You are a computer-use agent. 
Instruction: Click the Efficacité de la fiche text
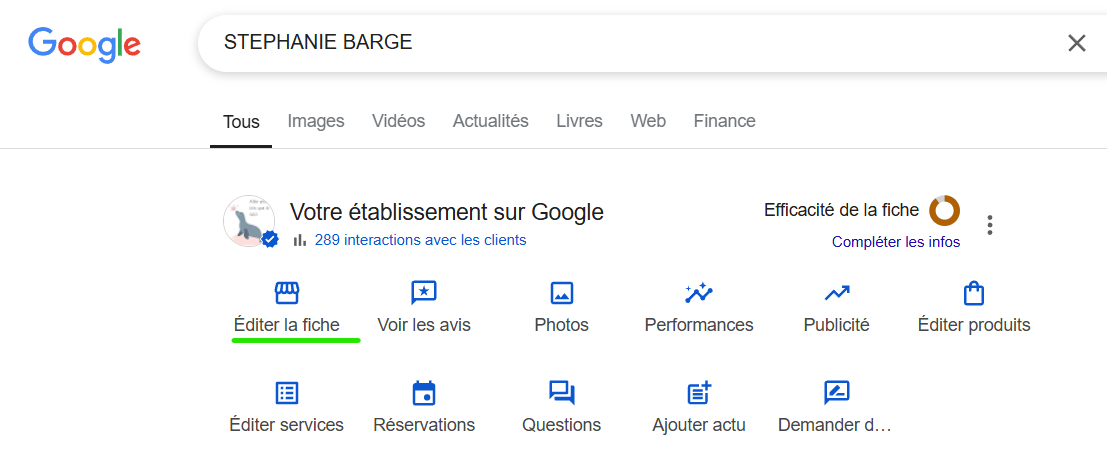tap(842, 210)
